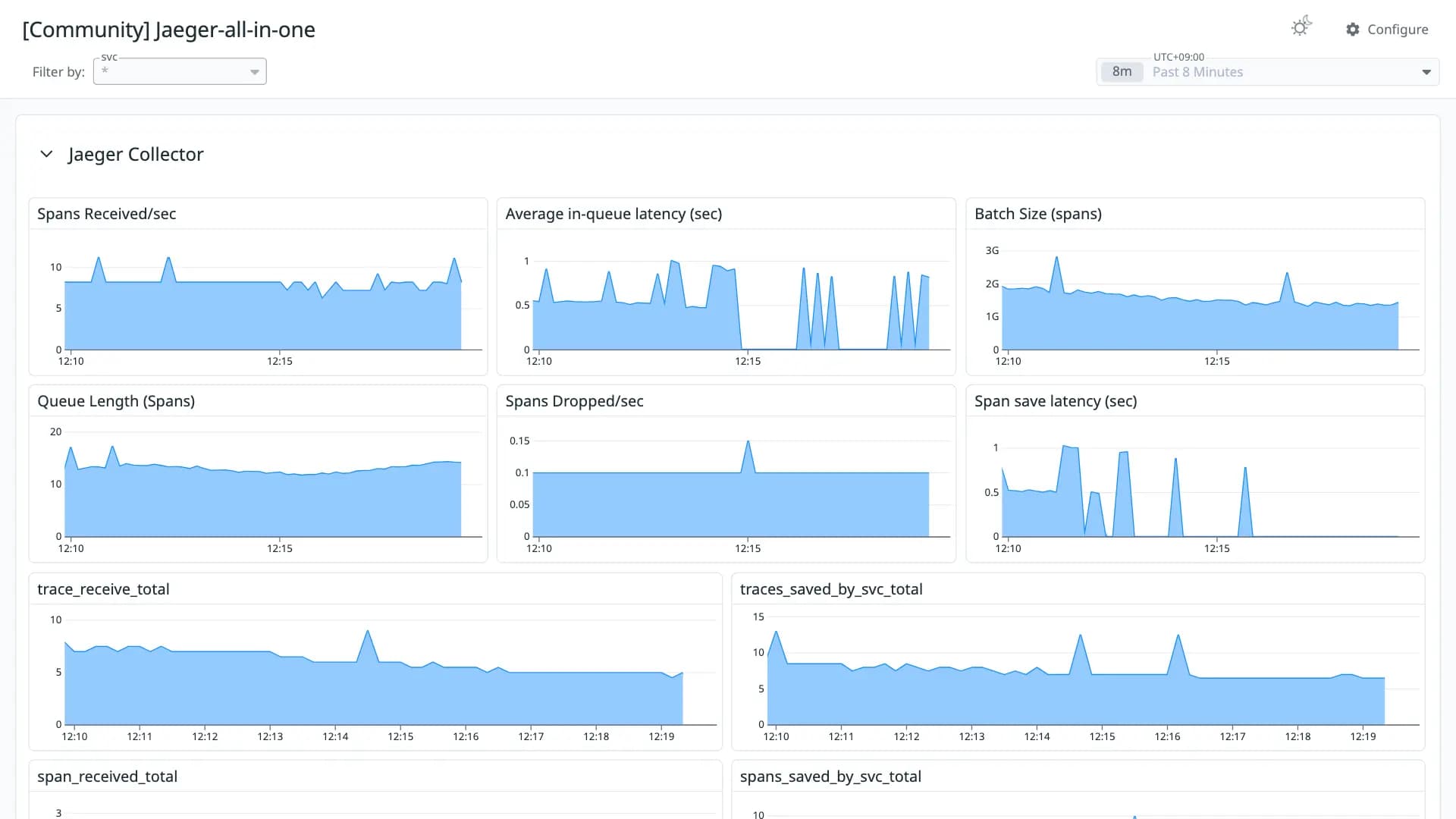Select the trace_receive_total widget title

coord(103,589)
